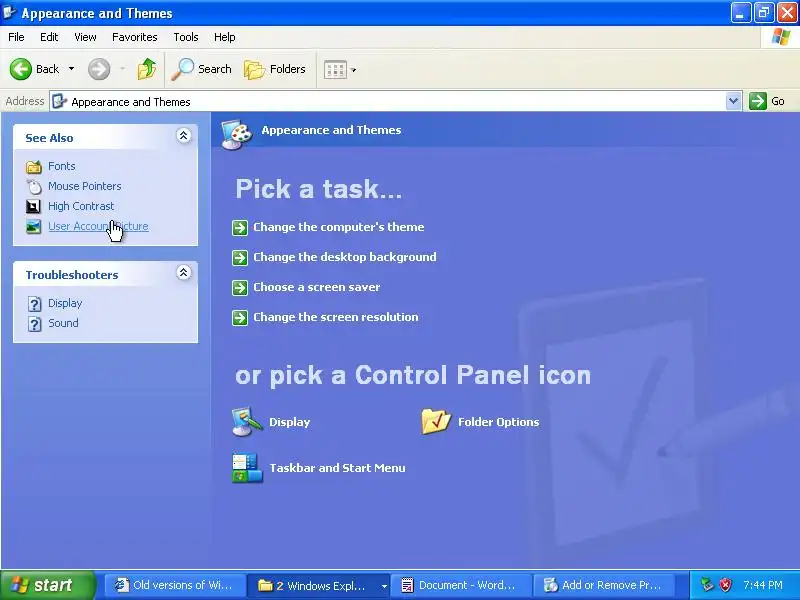This screenshot has width=800, height=600.
Task: Click arrow icon beside Change the computer's theme
Action: pos(240,228)
